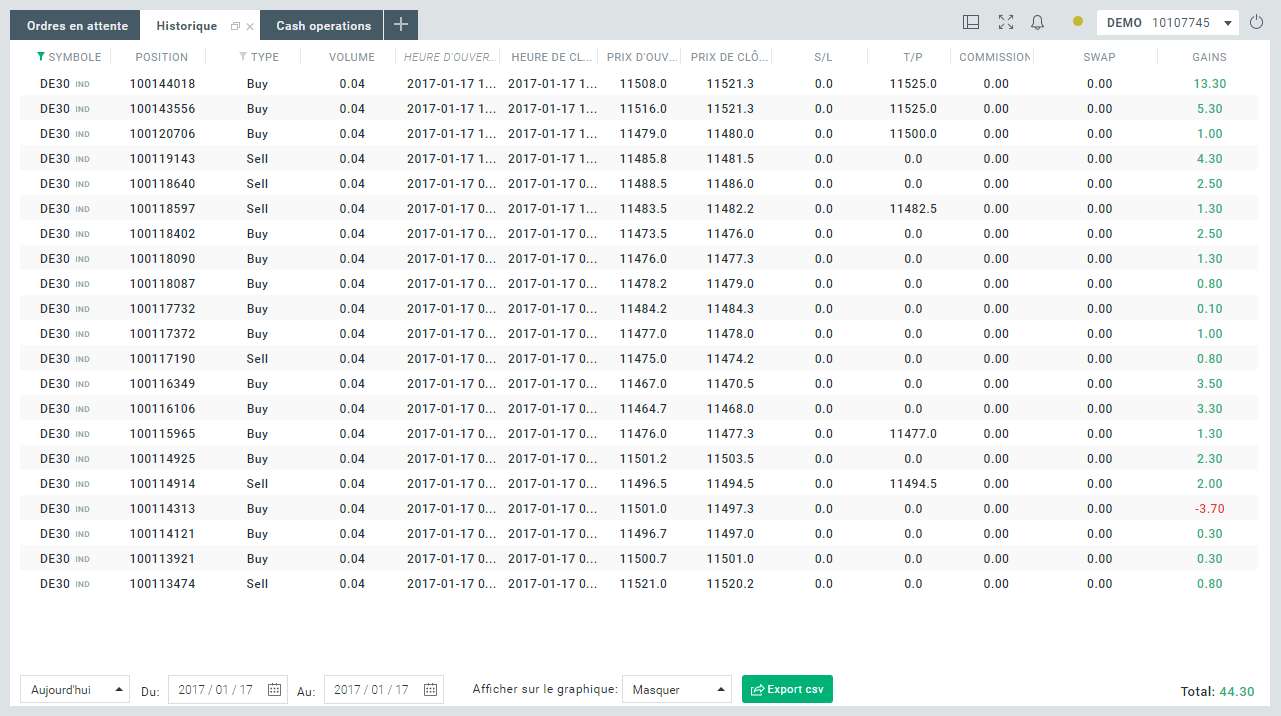Sort by the Swap column header

tap(1099, 57)
